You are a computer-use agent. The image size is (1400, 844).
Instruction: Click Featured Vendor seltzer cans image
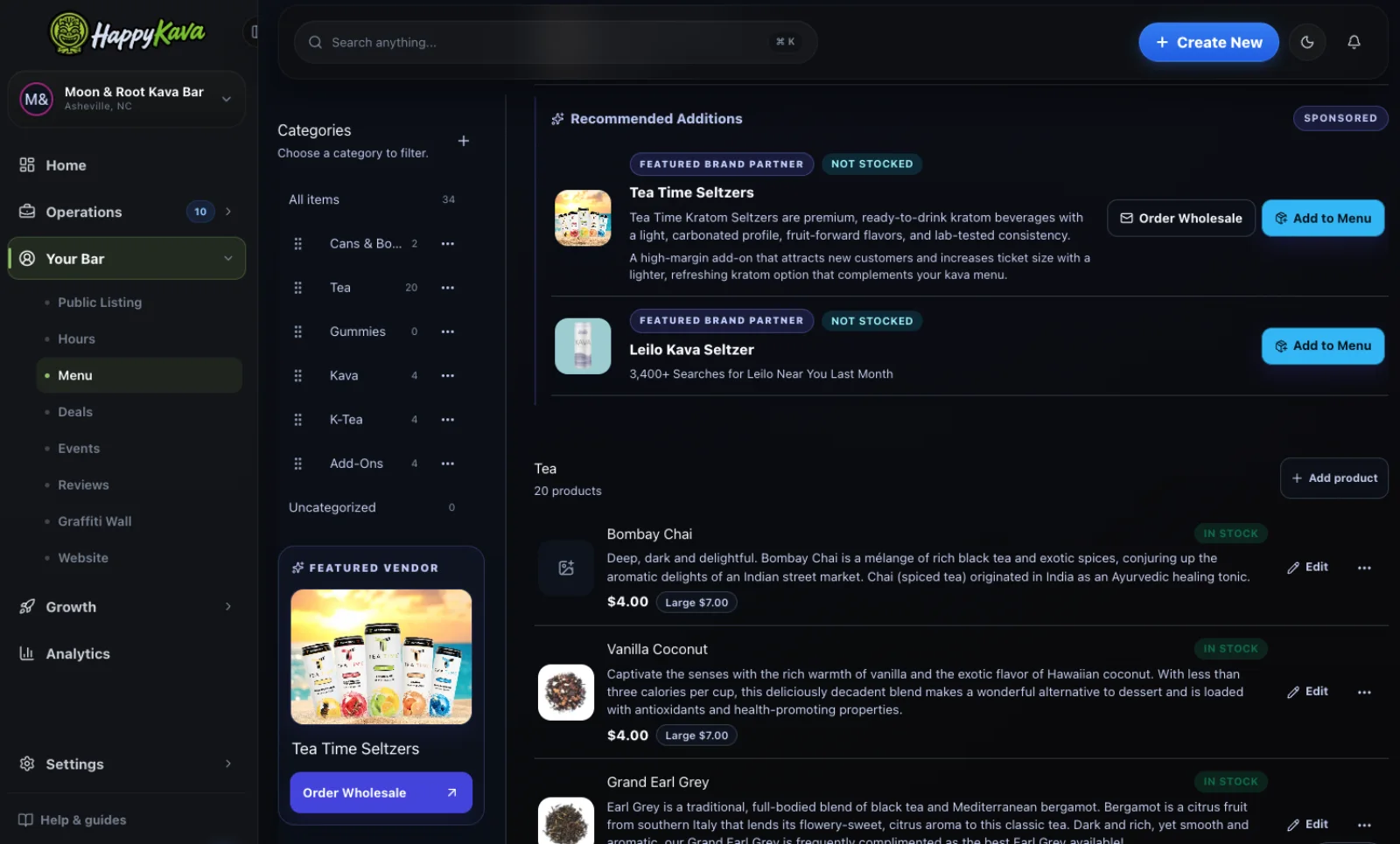(381, 657)
